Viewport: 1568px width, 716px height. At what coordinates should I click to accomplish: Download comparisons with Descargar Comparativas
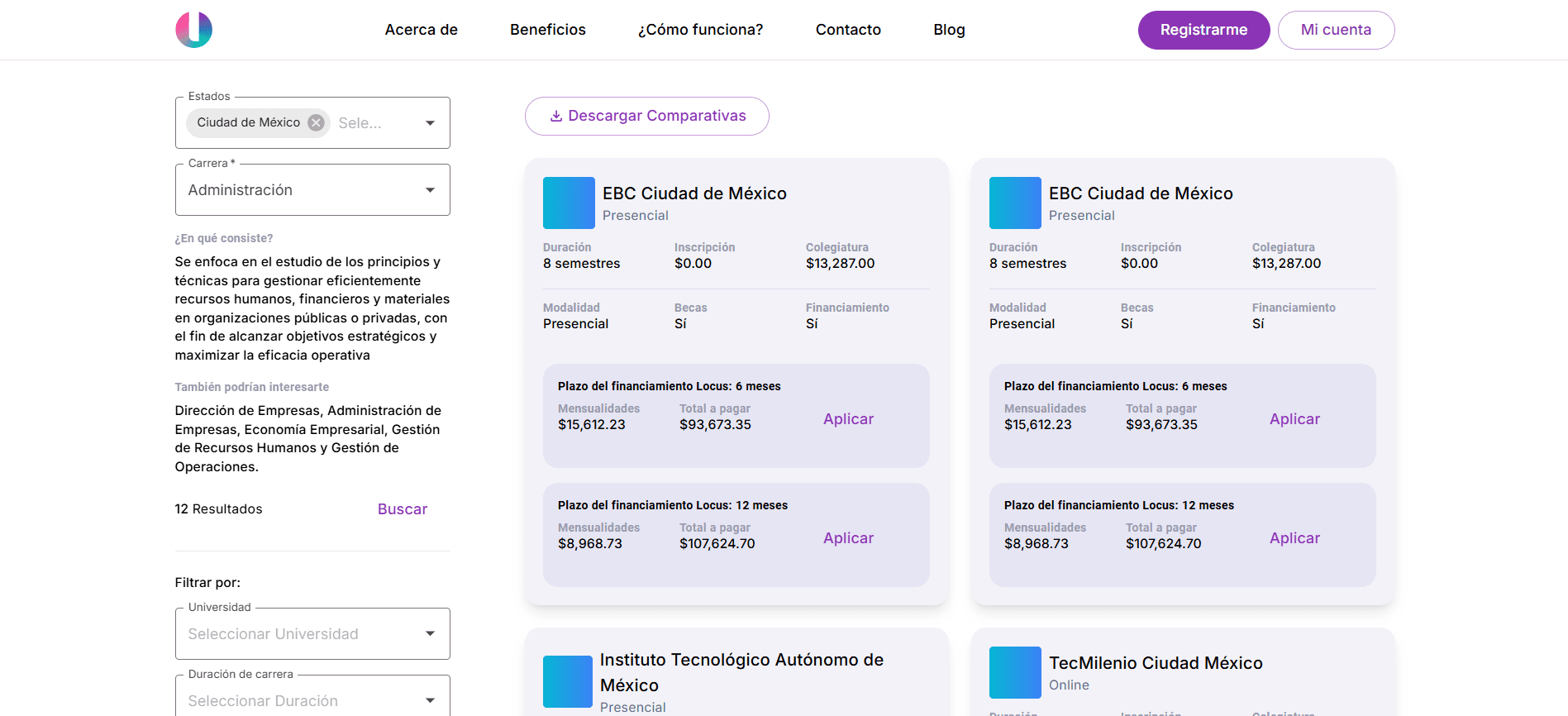(x=647, y=116)
